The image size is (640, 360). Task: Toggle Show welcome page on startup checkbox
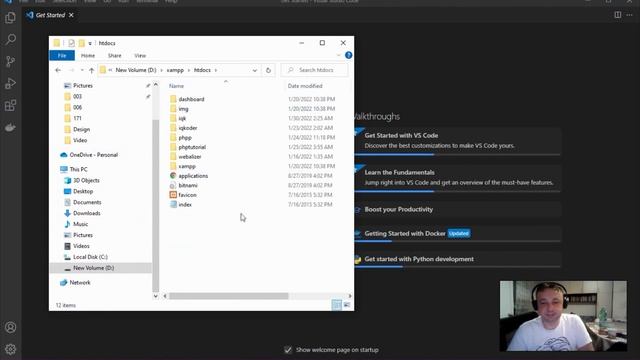(x=288, y=350)
